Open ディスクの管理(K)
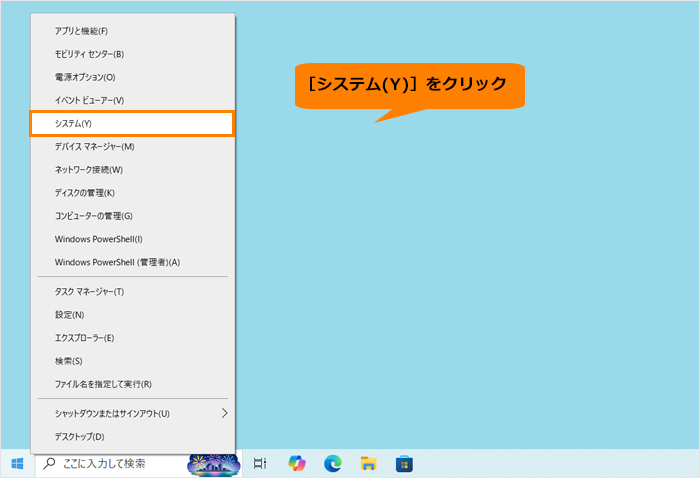Image resolution: width=700 pixels, height=478 pixels. tap(133, 193)
